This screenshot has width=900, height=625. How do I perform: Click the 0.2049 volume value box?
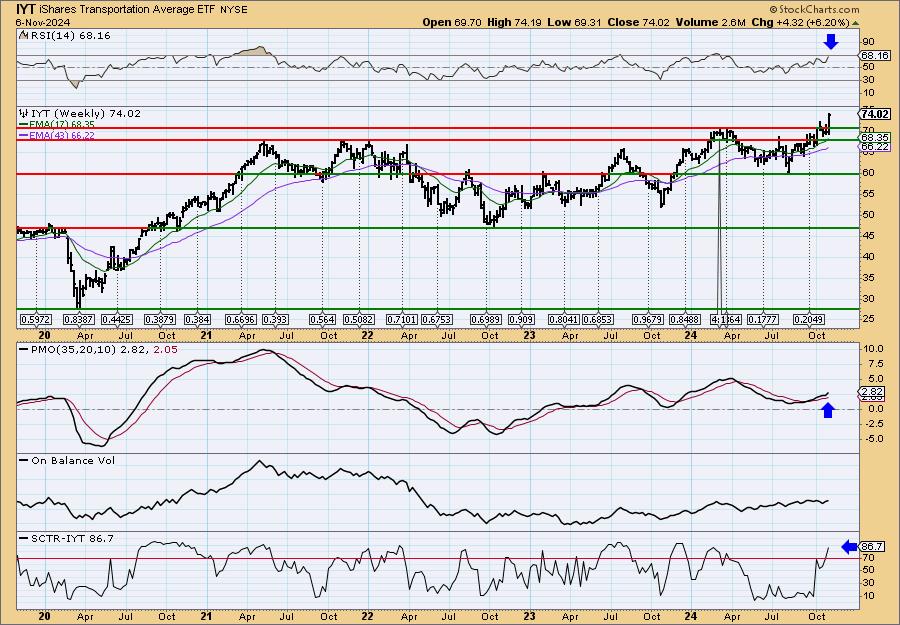coord(809,319)
